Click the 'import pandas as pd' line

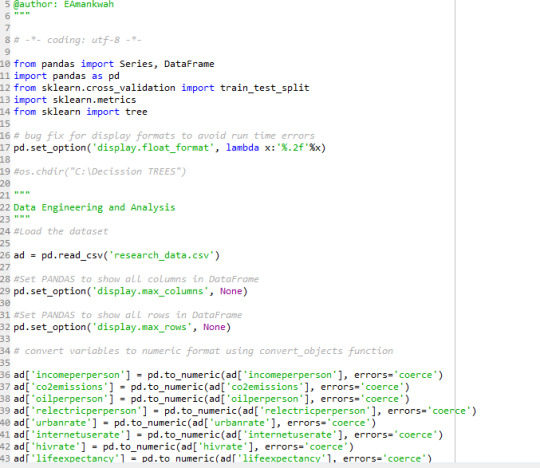[66, 76]
